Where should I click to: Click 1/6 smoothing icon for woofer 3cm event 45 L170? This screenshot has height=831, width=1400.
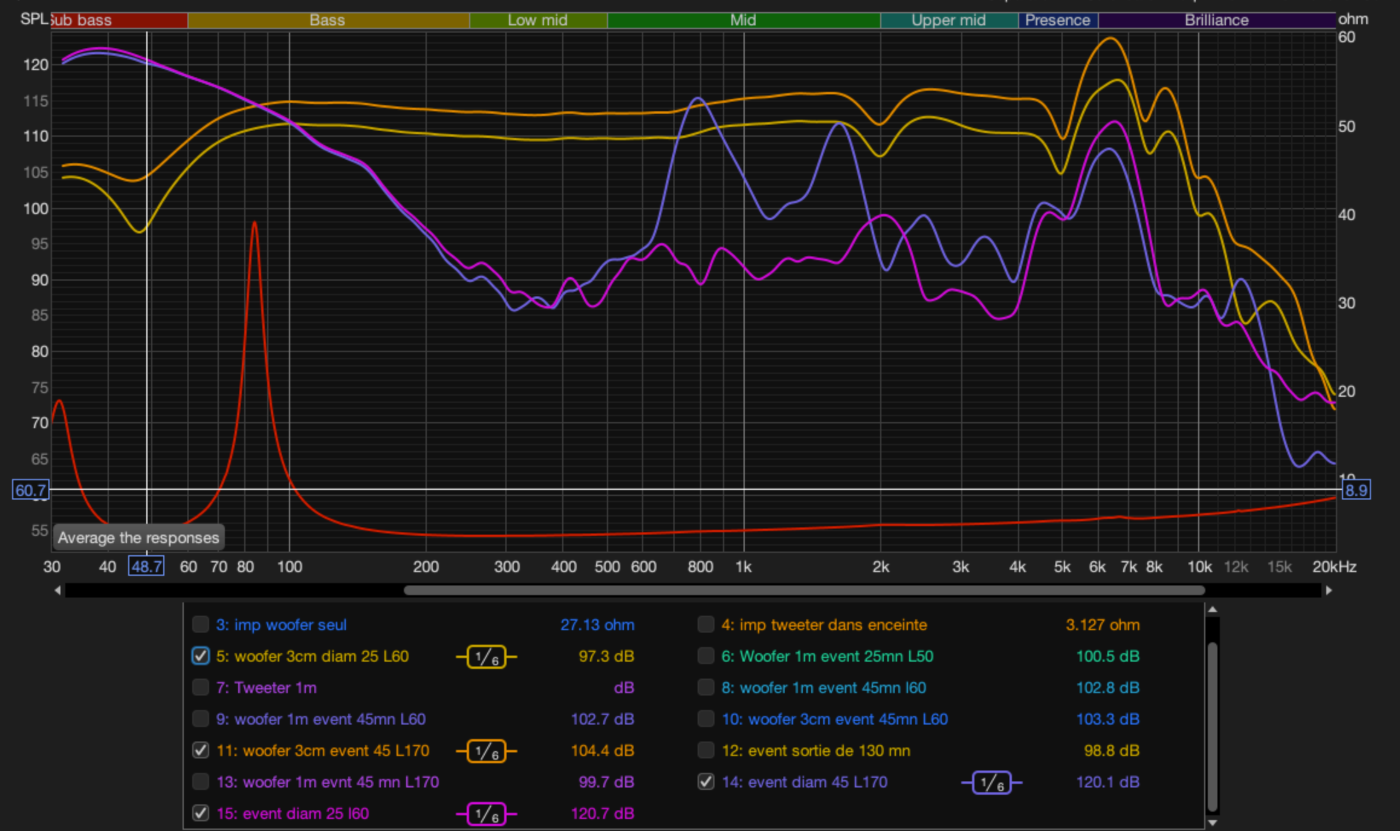(486, 750)
